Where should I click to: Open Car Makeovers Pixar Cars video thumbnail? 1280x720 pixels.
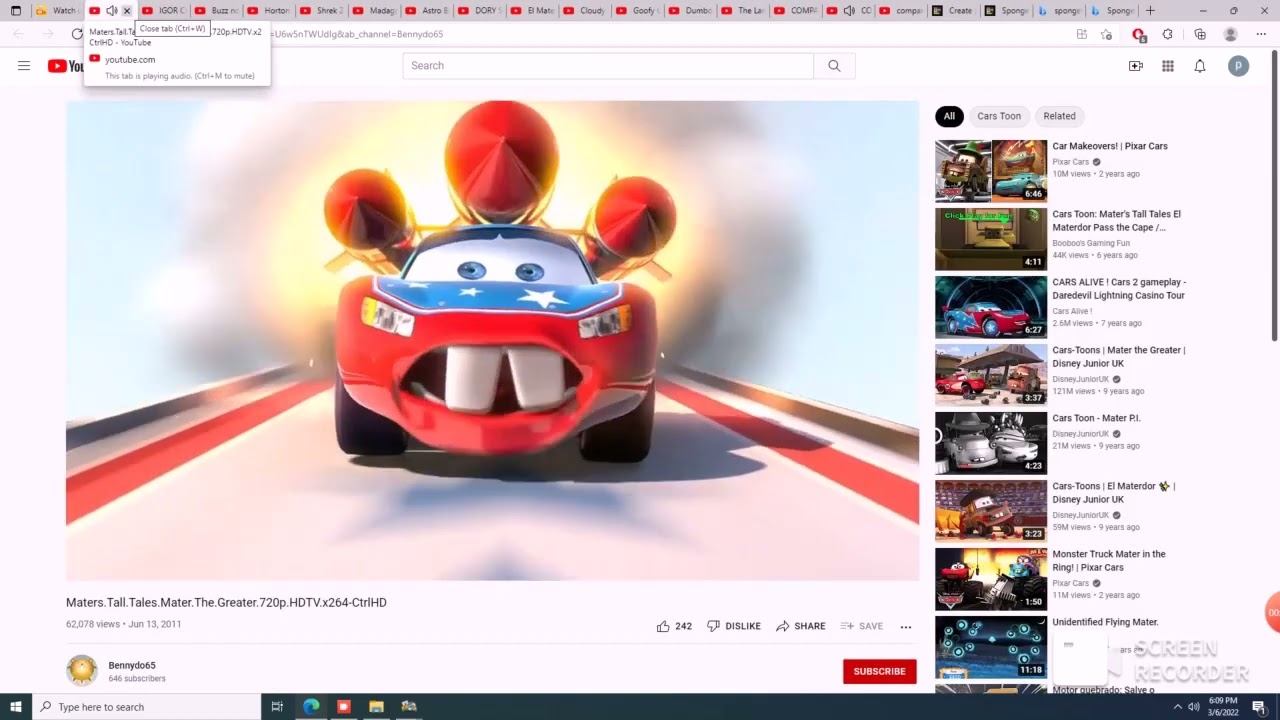(x=991, y=171)
